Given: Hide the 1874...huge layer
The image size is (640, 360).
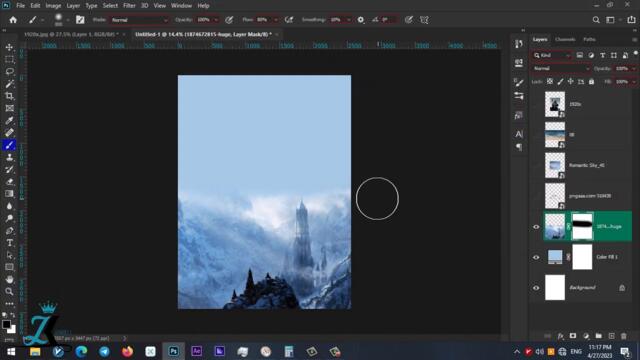Looking at the screenshot, I should click(536, 227).
